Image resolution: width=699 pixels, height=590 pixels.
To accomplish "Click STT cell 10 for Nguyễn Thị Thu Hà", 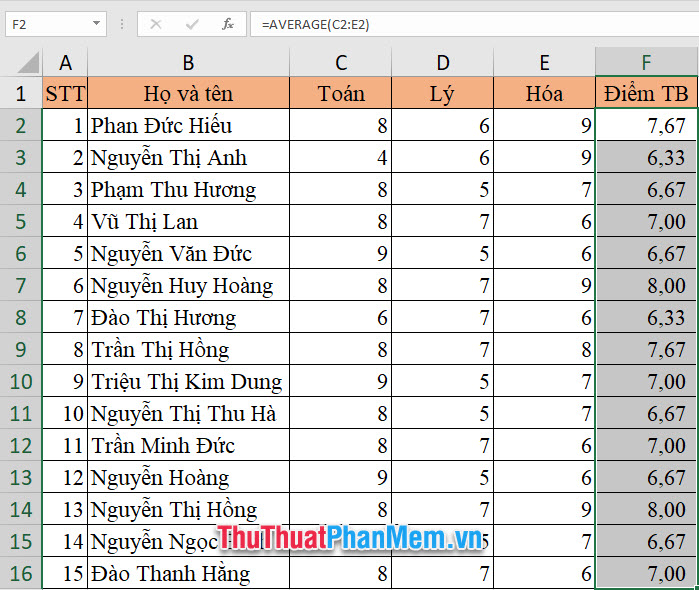I will pos(65,413).
